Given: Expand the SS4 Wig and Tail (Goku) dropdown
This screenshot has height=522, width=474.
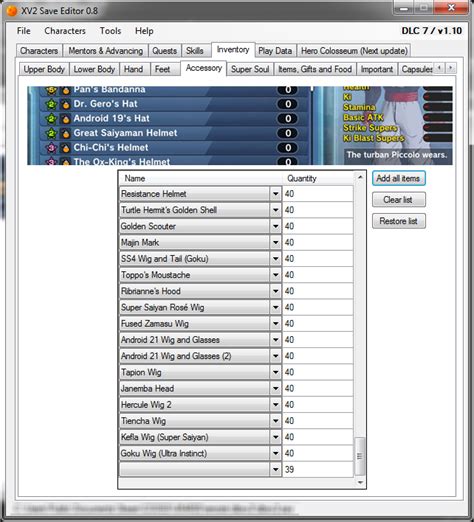Looking at the screenshot, I should [275, 259].
